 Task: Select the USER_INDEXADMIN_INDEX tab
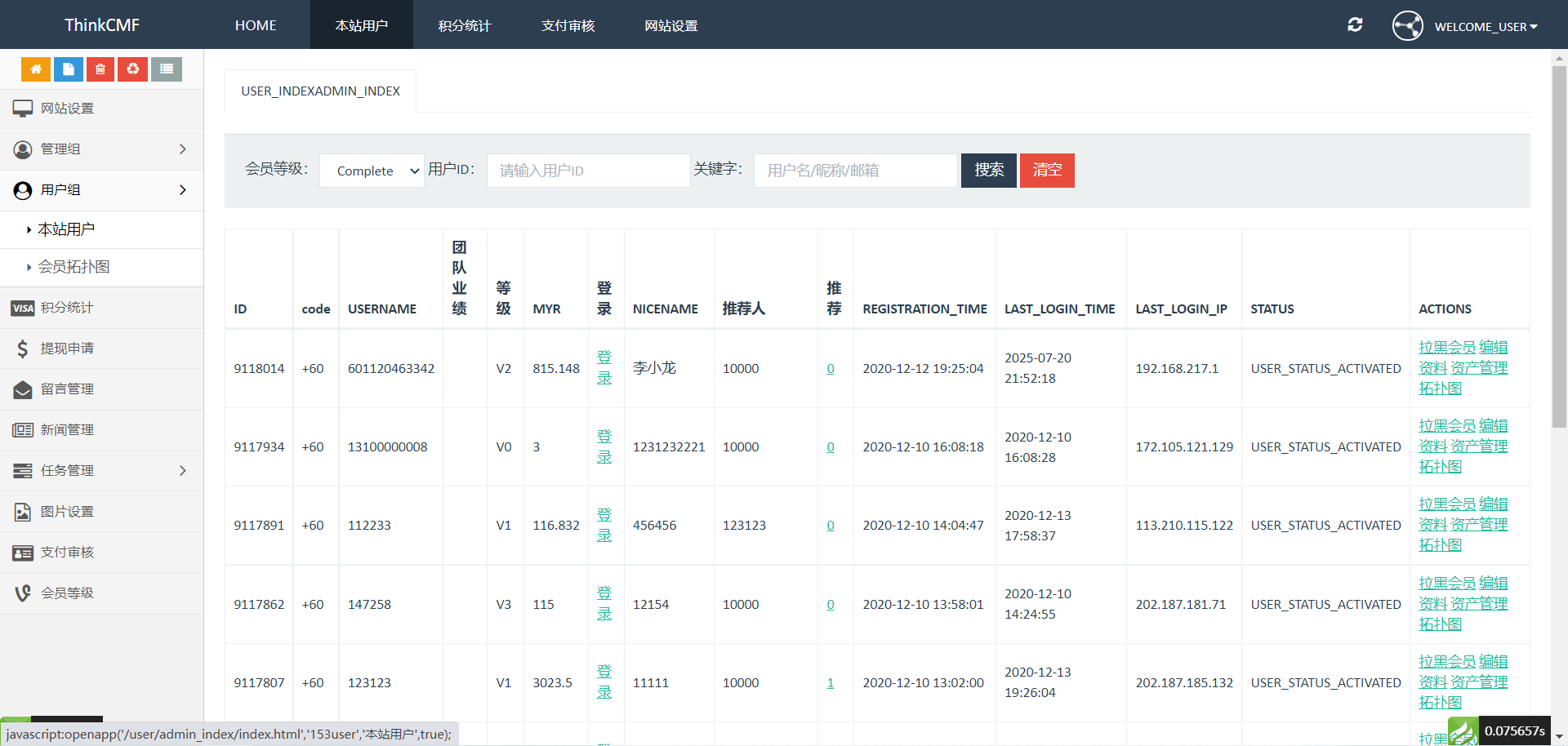[x=320, y=91]
